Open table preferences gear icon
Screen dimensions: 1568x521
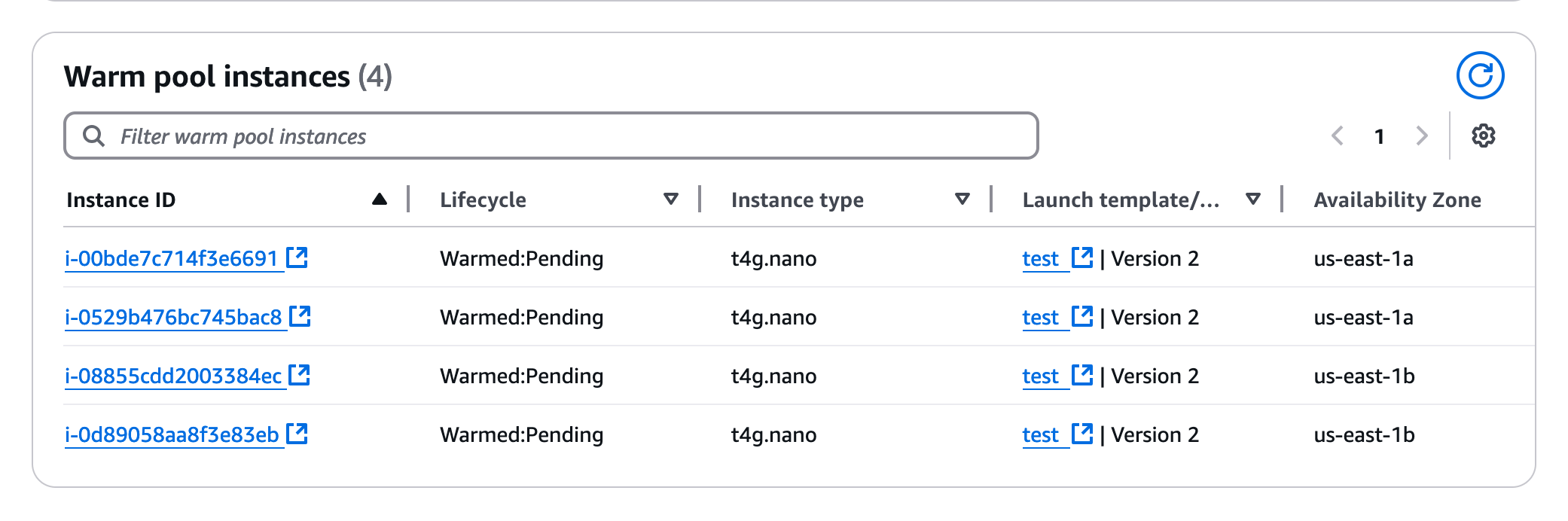pyautogui.click(x=1483, y=136)
